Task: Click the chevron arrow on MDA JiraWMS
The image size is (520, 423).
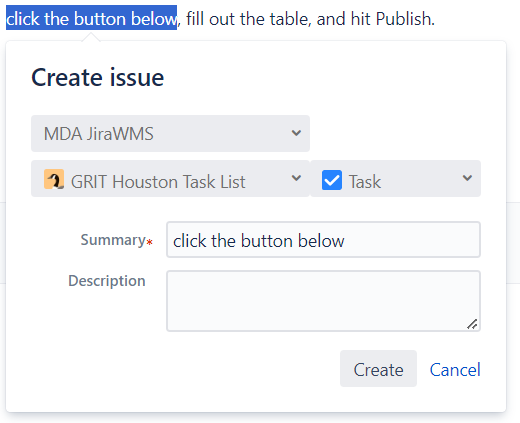Action: click(296, 133)
